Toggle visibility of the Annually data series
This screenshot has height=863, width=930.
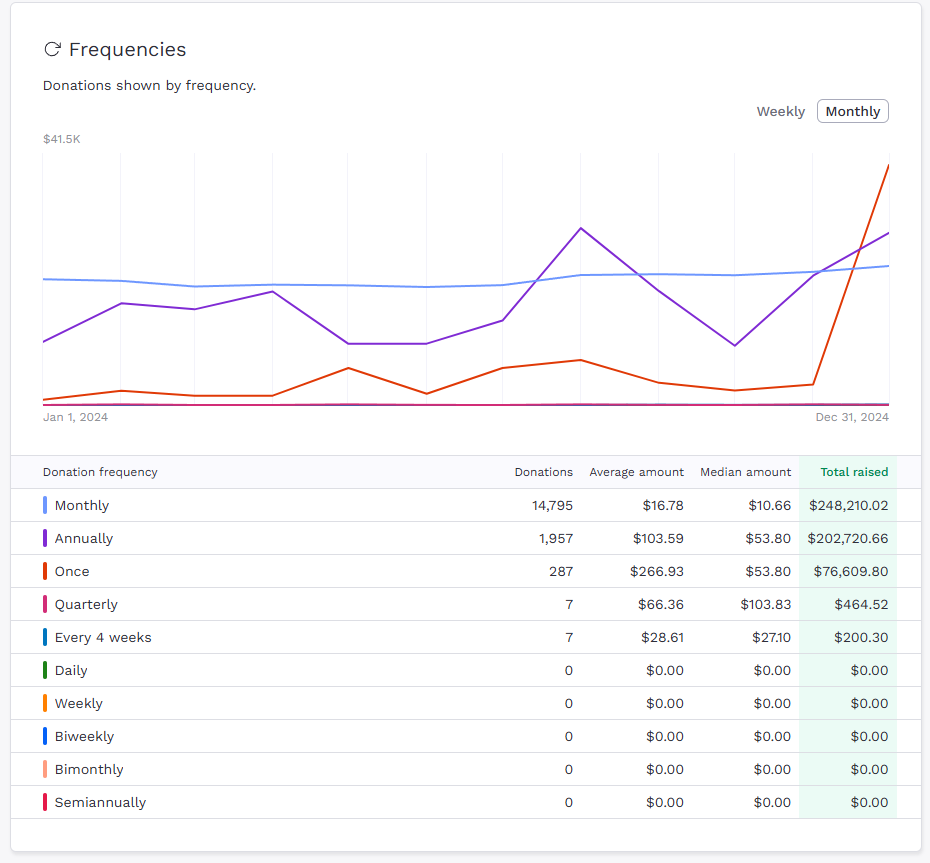coord(84,538)
